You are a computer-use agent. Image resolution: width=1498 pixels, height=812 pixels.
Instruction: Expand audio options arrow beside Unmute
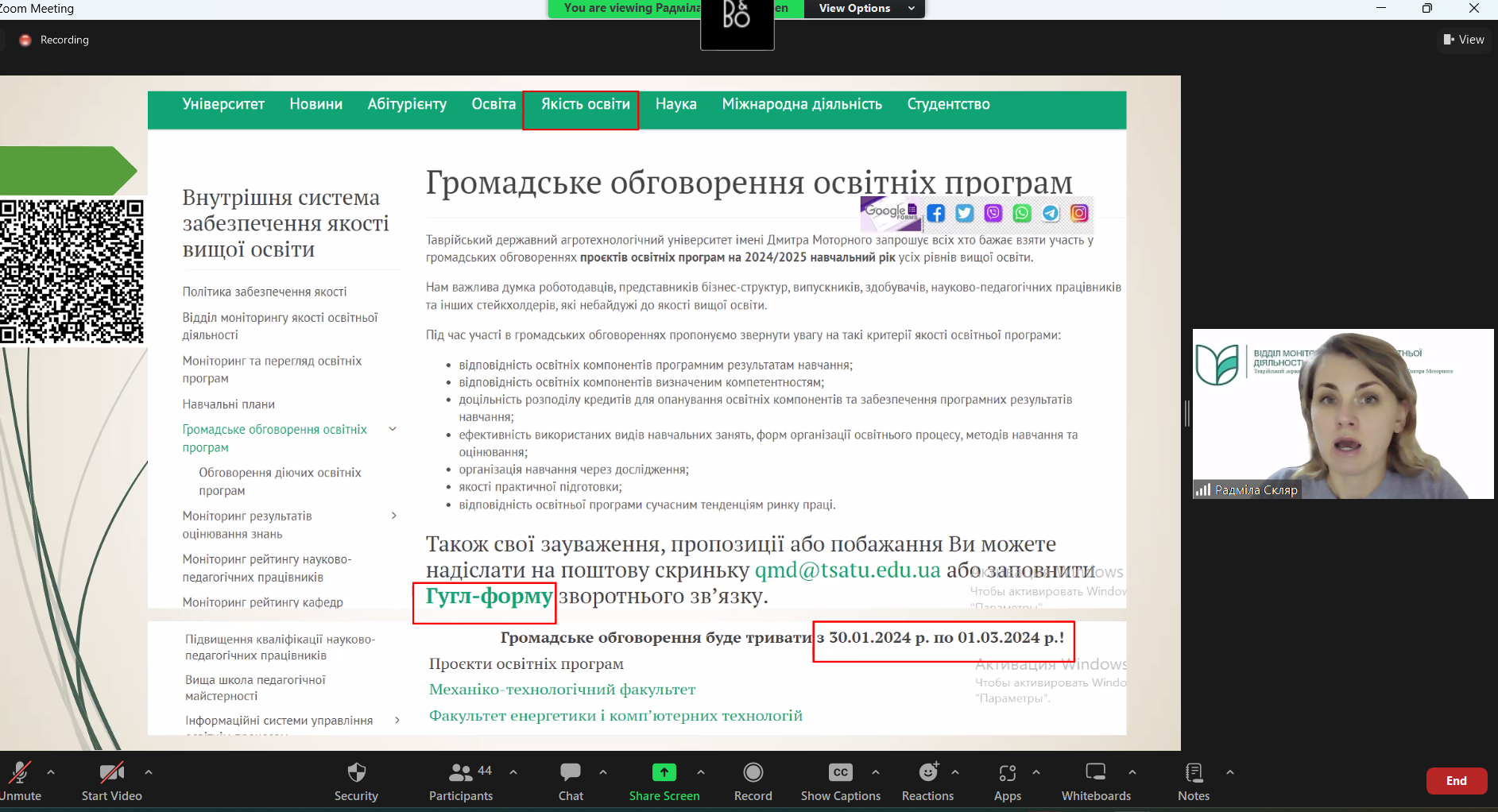coord(51,772)
